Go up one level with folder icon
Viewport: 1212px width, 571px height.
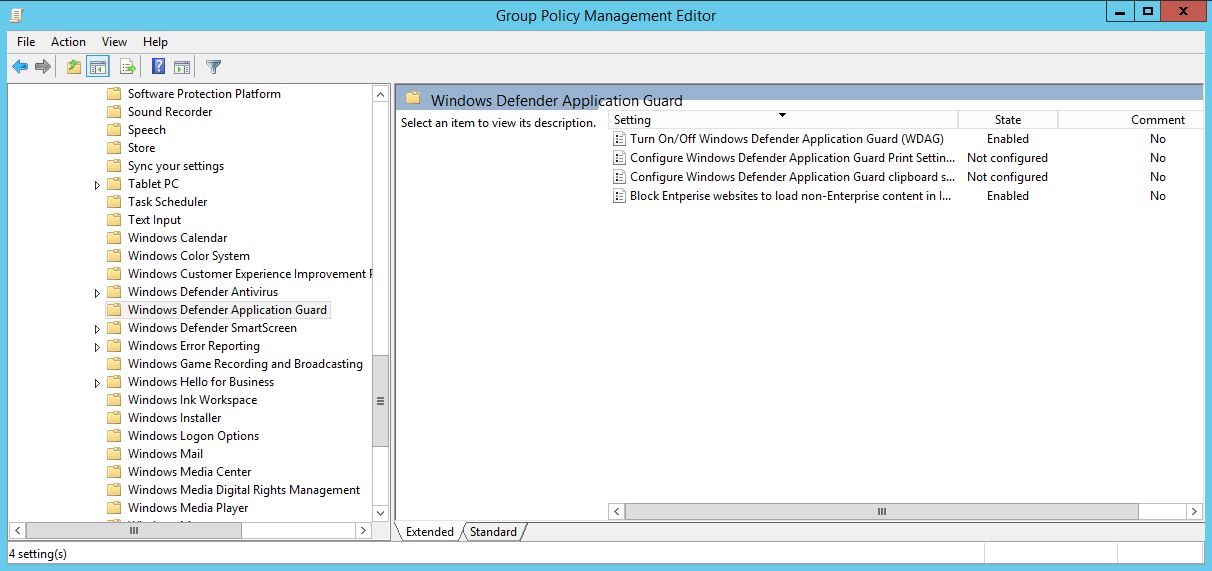click(x=73, y=67)
